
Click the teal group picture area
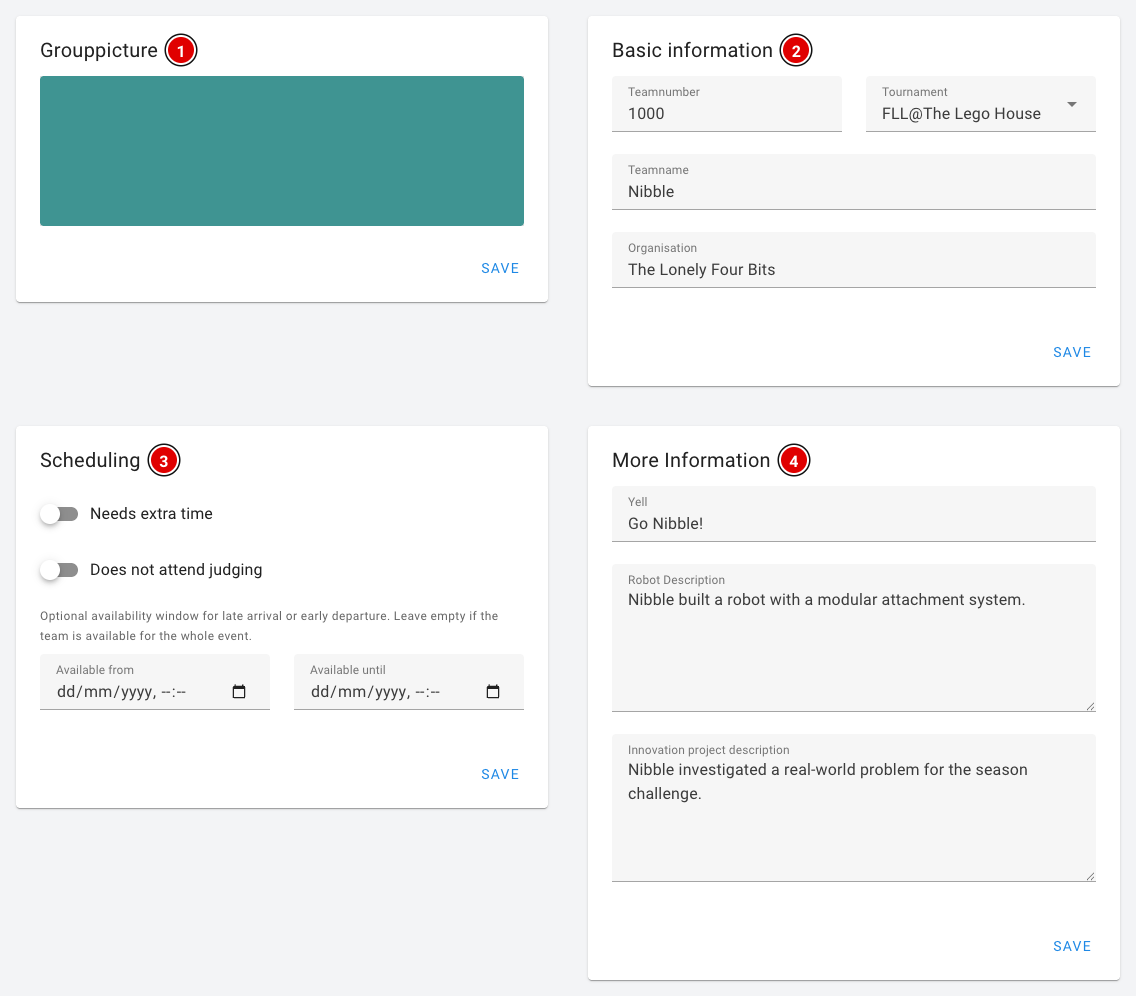point(282,151)
